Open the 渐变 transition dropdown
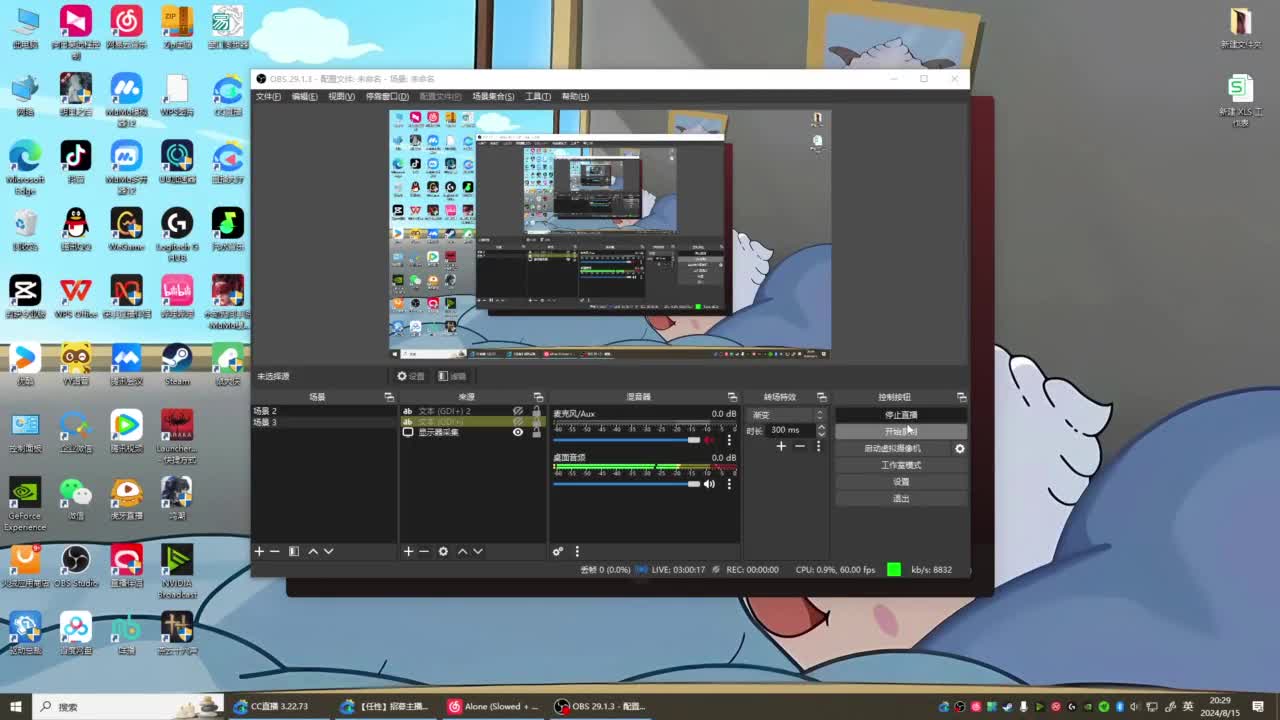Image resolution: width=1280 pixels, height=720 pixels. 789,414
